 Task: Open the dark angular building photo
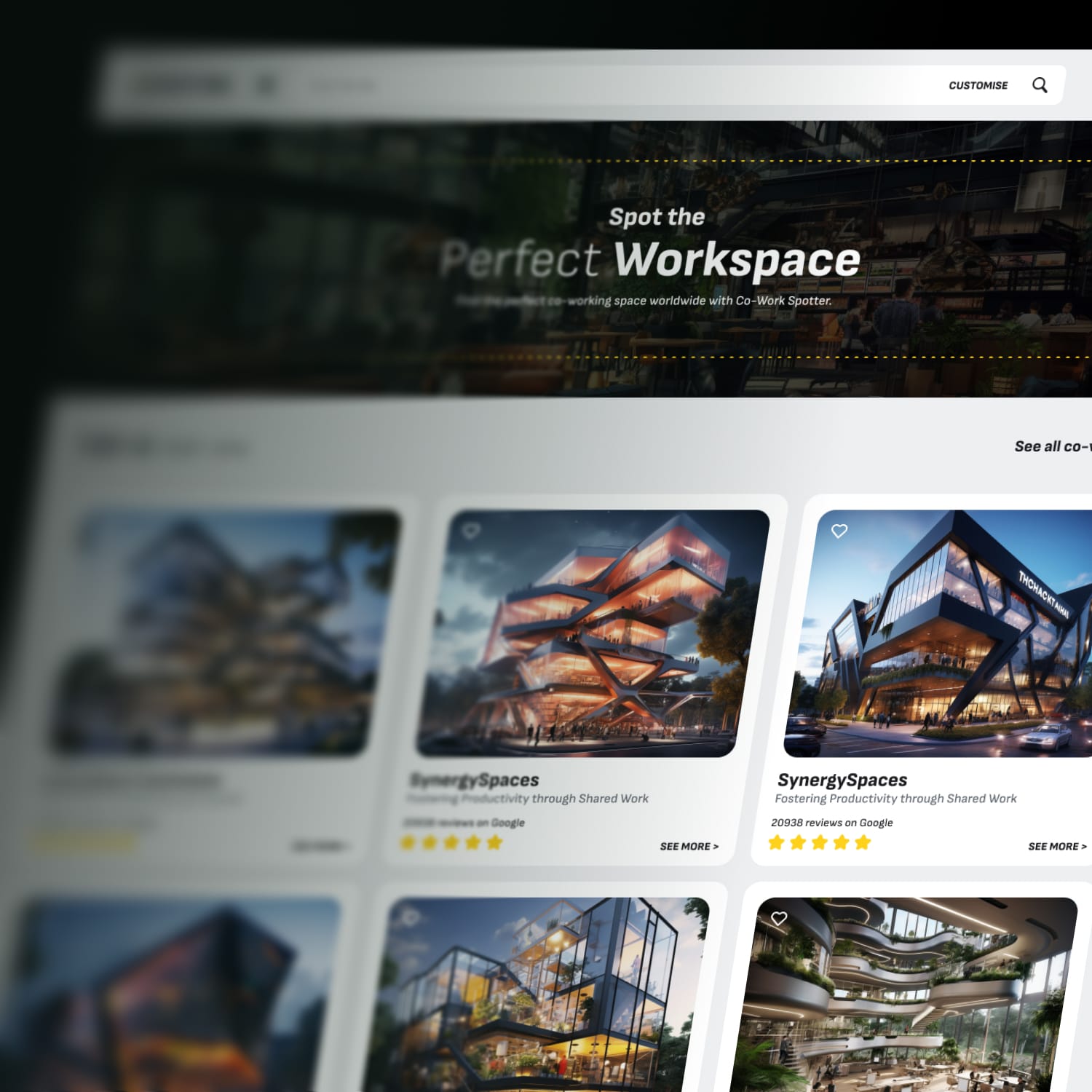click(x=939, y=633)
